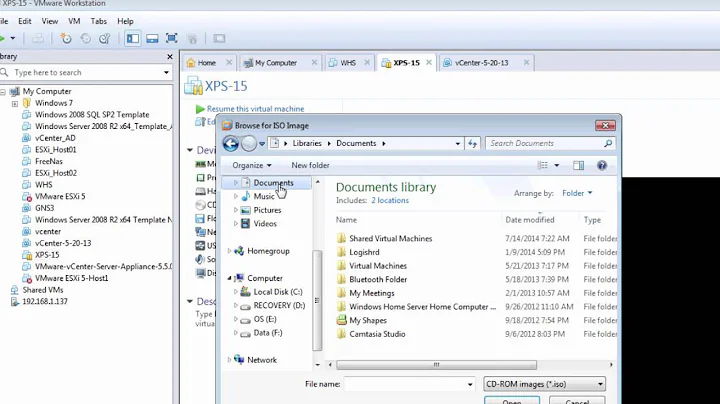
Task: Open the recent locations dropdown arrow
Action: point(262,144)
